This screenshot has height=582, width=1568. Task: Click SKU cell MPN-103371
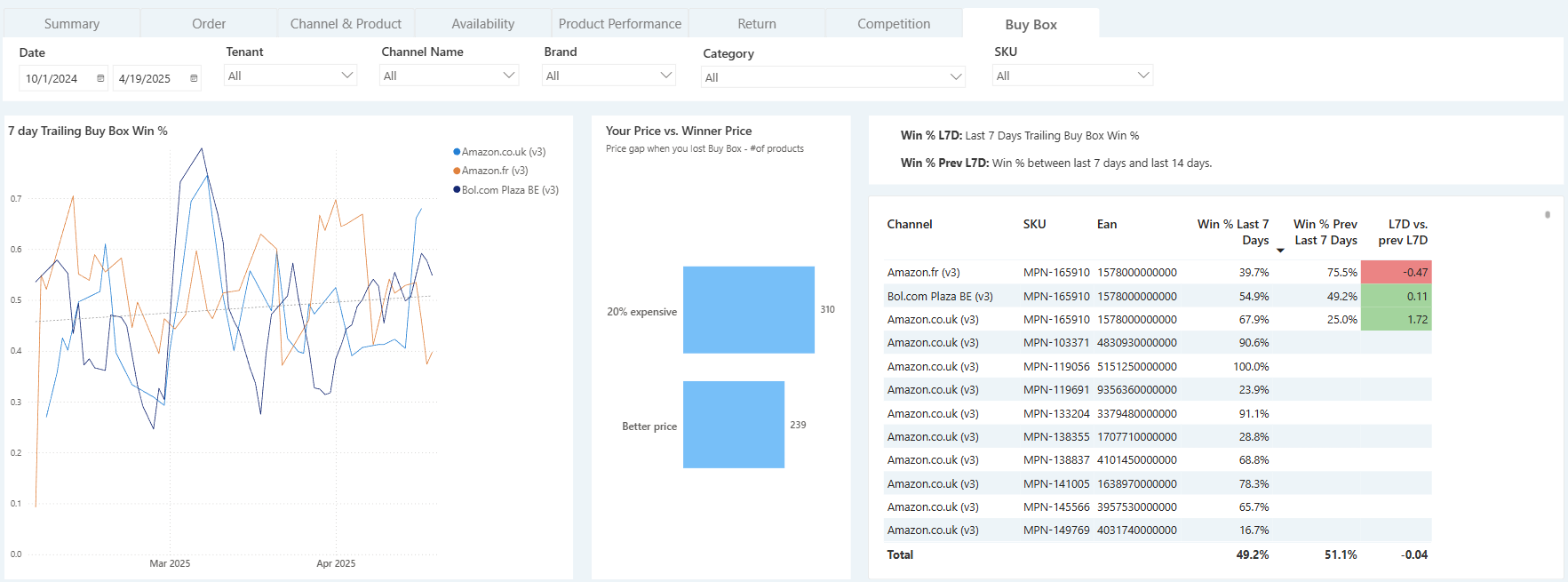pyautogui.click(x=1056, y=343)
